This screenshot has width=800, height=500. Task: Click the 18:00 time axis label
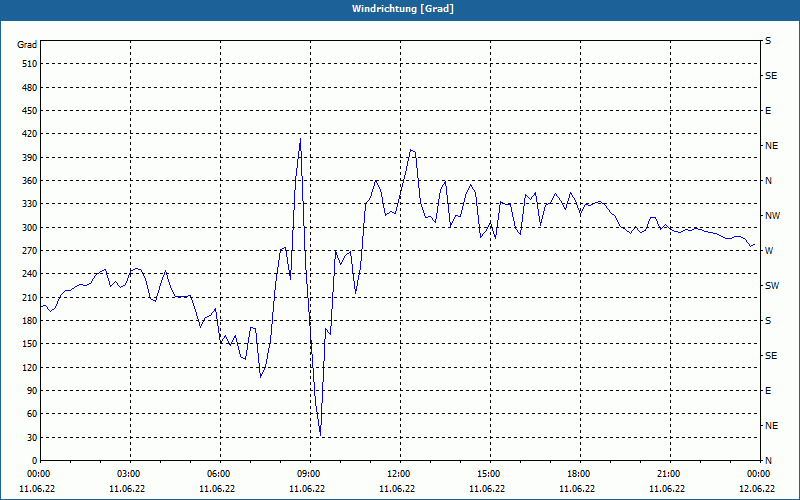coord(581,473)
